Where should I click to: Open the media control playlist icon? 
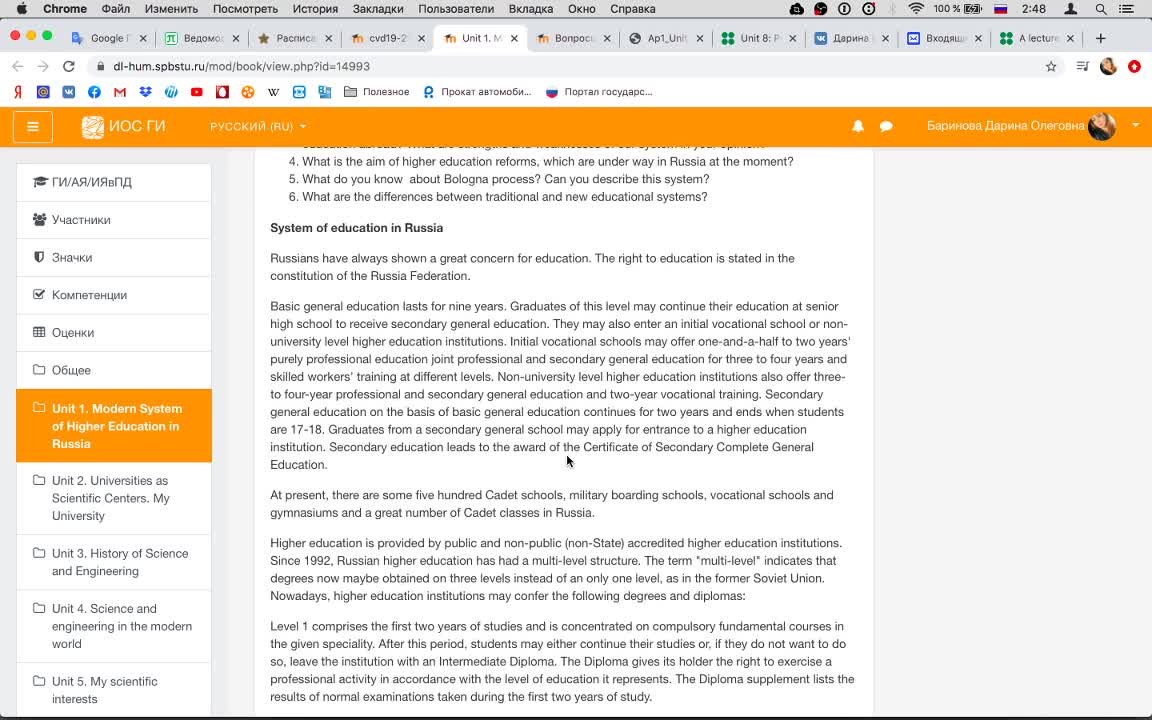(x=1082, y=66)
